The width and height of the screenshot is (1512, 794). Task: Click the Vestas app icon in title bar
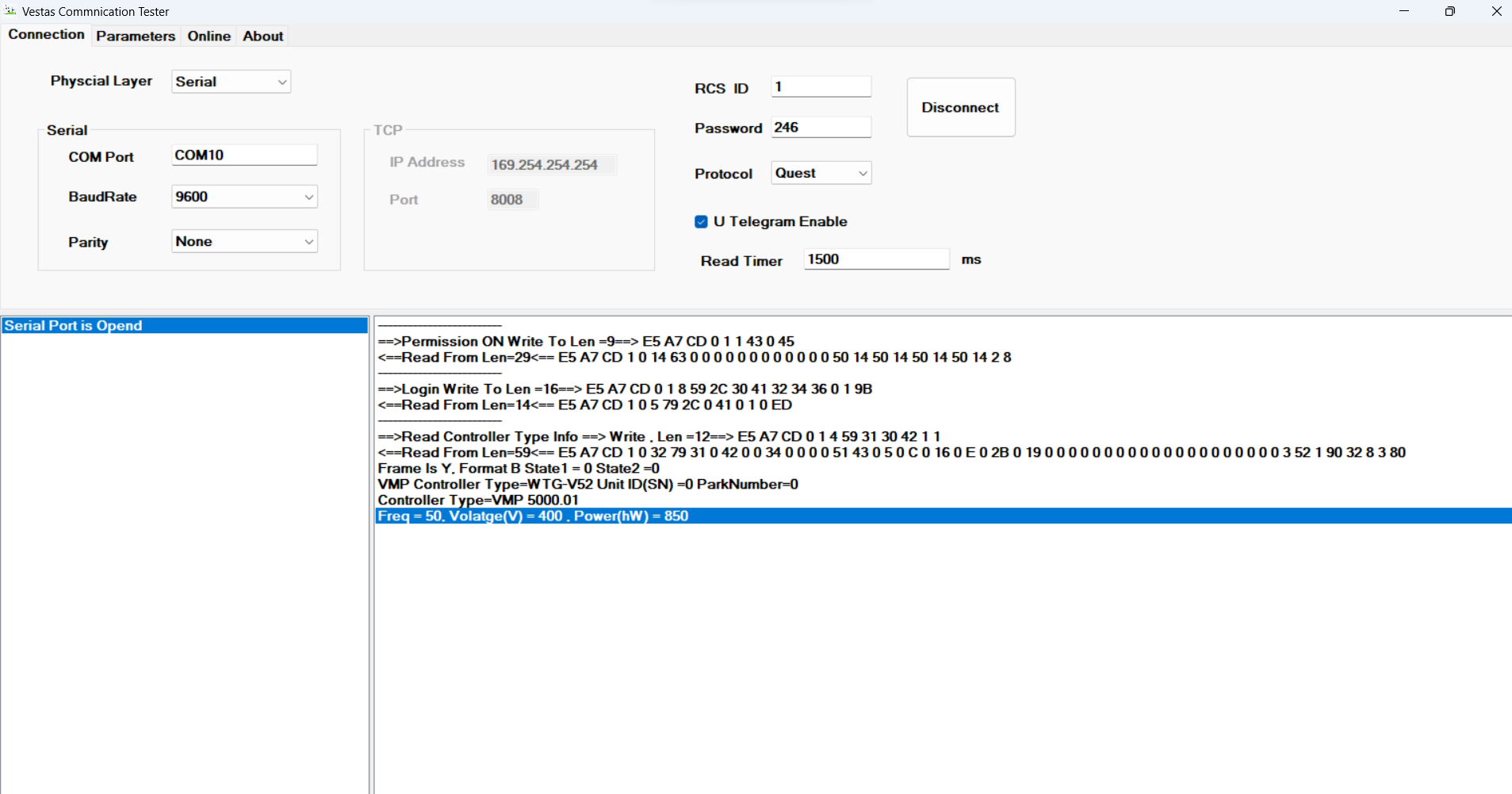click(10, 11)
